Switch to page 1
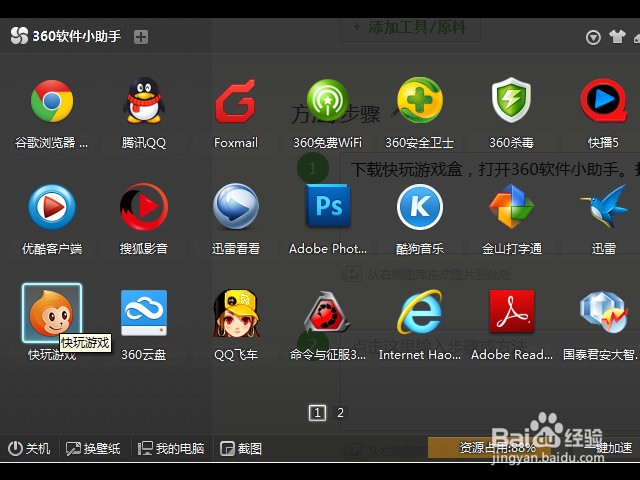Screen dimensions: 640x480 tap(317, 413)
